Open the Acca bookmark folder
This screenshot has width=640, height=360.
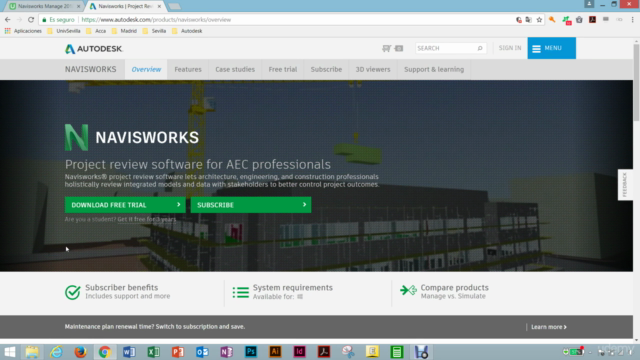(96, 31)
